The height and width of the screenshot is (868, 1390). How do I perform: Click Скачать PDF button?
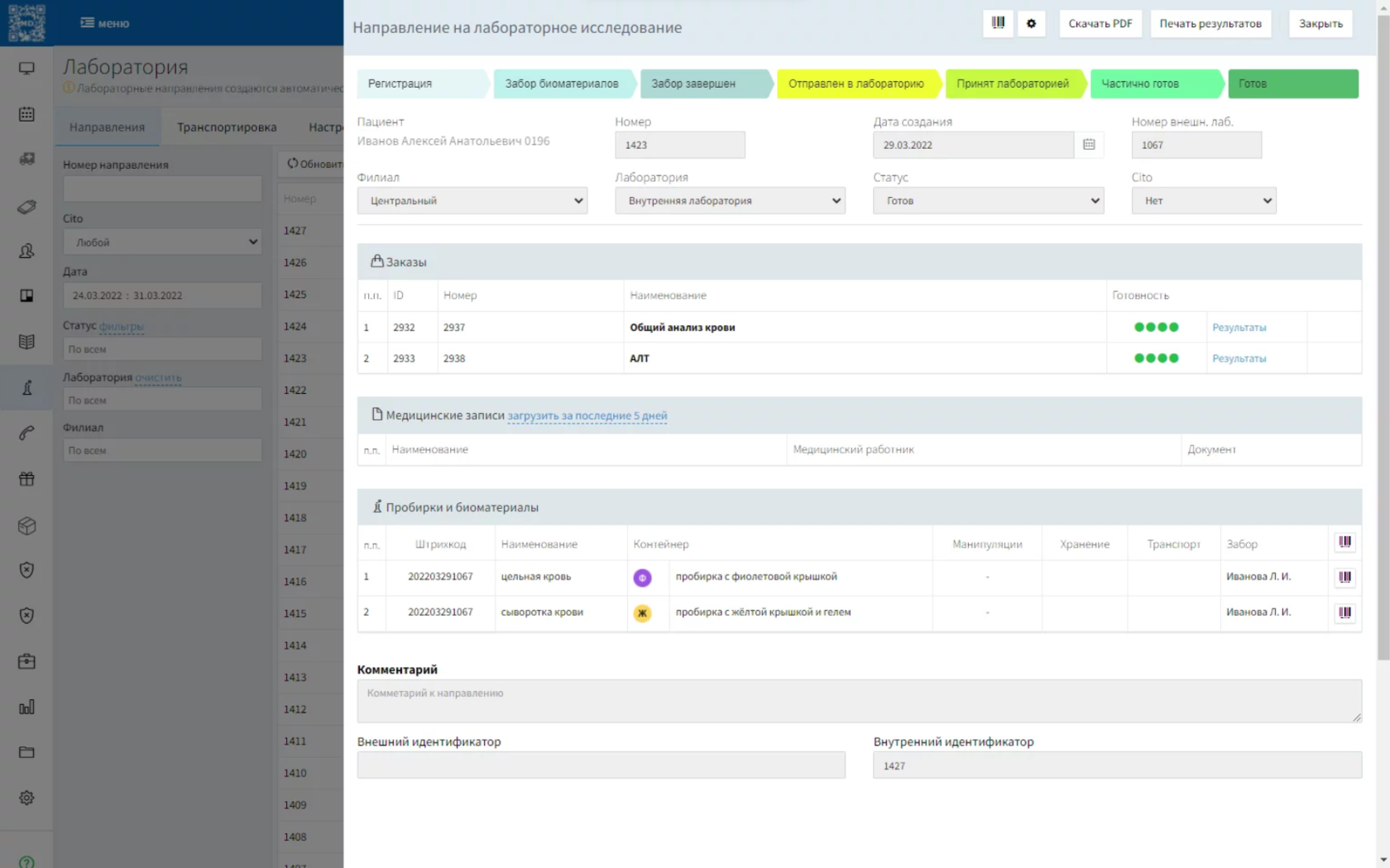pyautogui.click(x=1100, y=23)
